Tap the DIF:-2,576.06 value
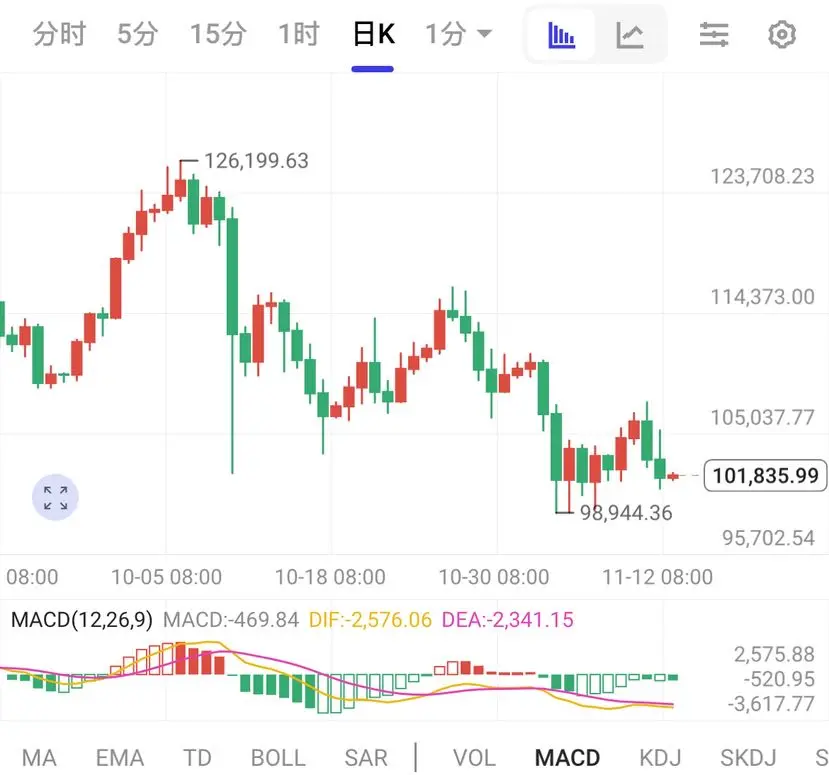Image resolution: width=829 pixels, height=775 pixels. tap(370, 620)
